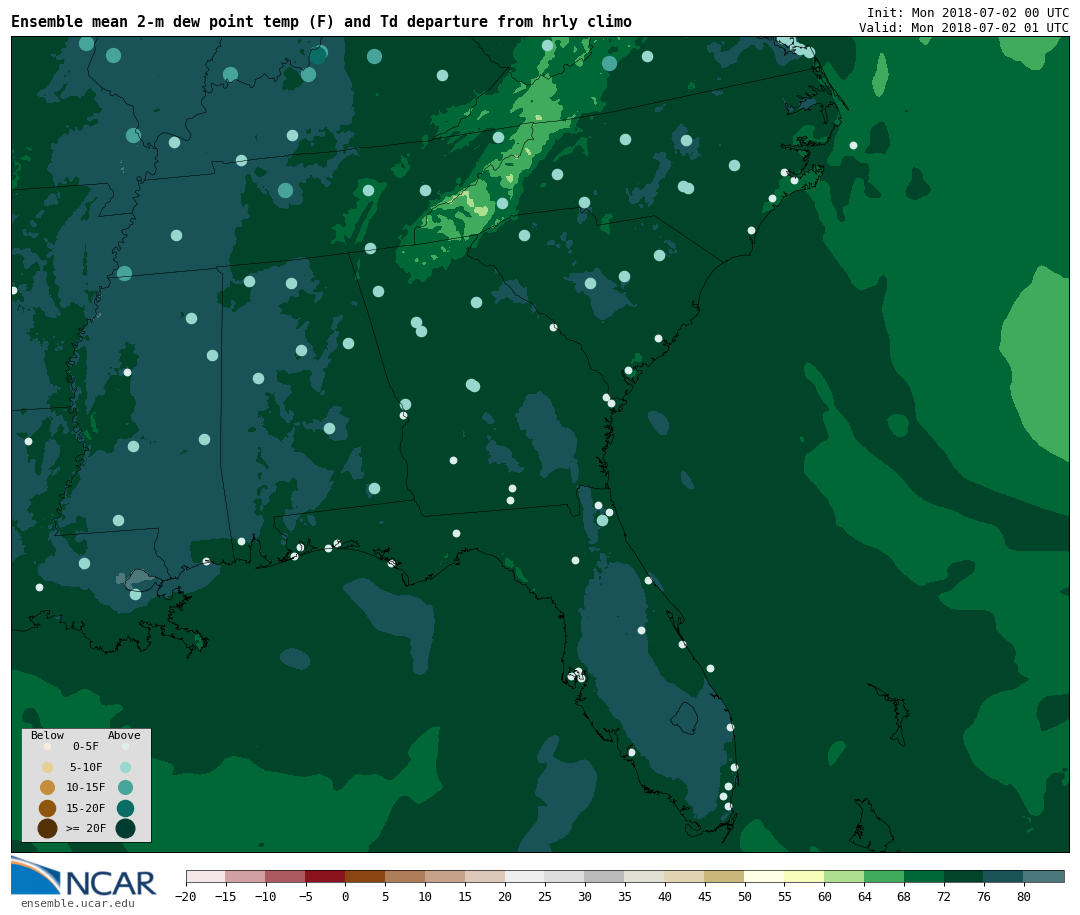The width and height of the screenshot is (1080, 915).
Task: Click the Lake Okeechobee outline in Florida
Action: (685, 718)
